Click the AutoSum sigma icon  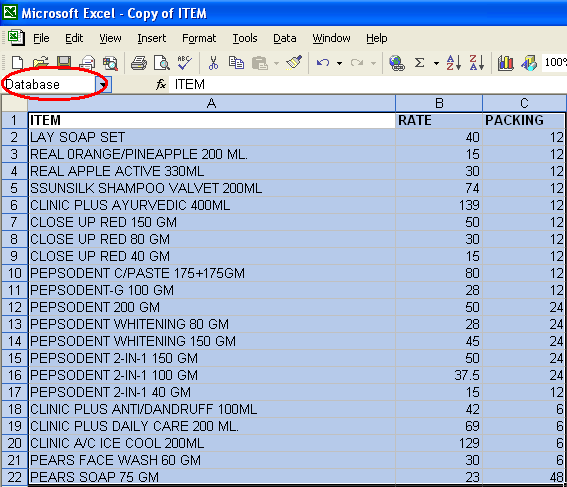pos(419,63)
